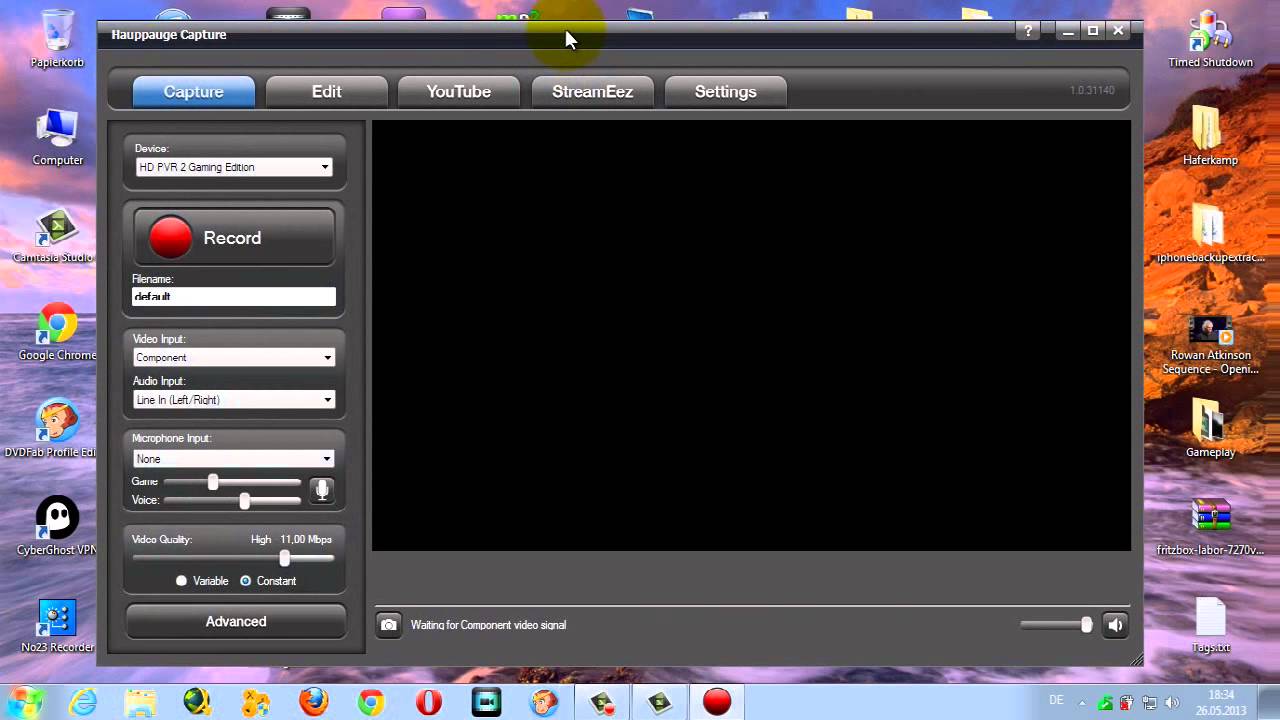
Task: Take a snapshot with the camera icon
Action: click(x=389, y=625)
